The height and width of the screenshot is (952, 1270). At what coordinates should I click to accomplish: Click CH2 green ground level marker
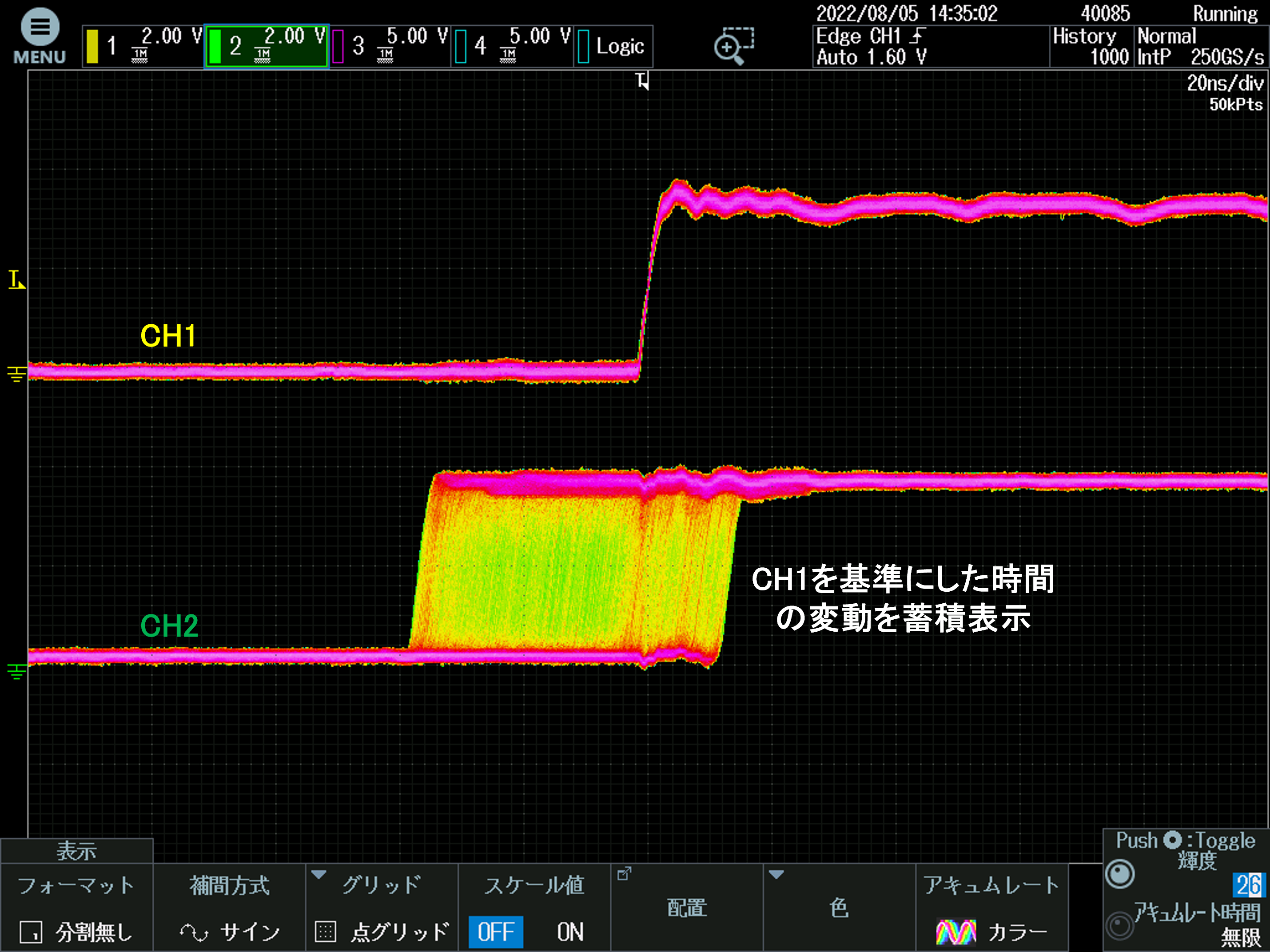16,671
